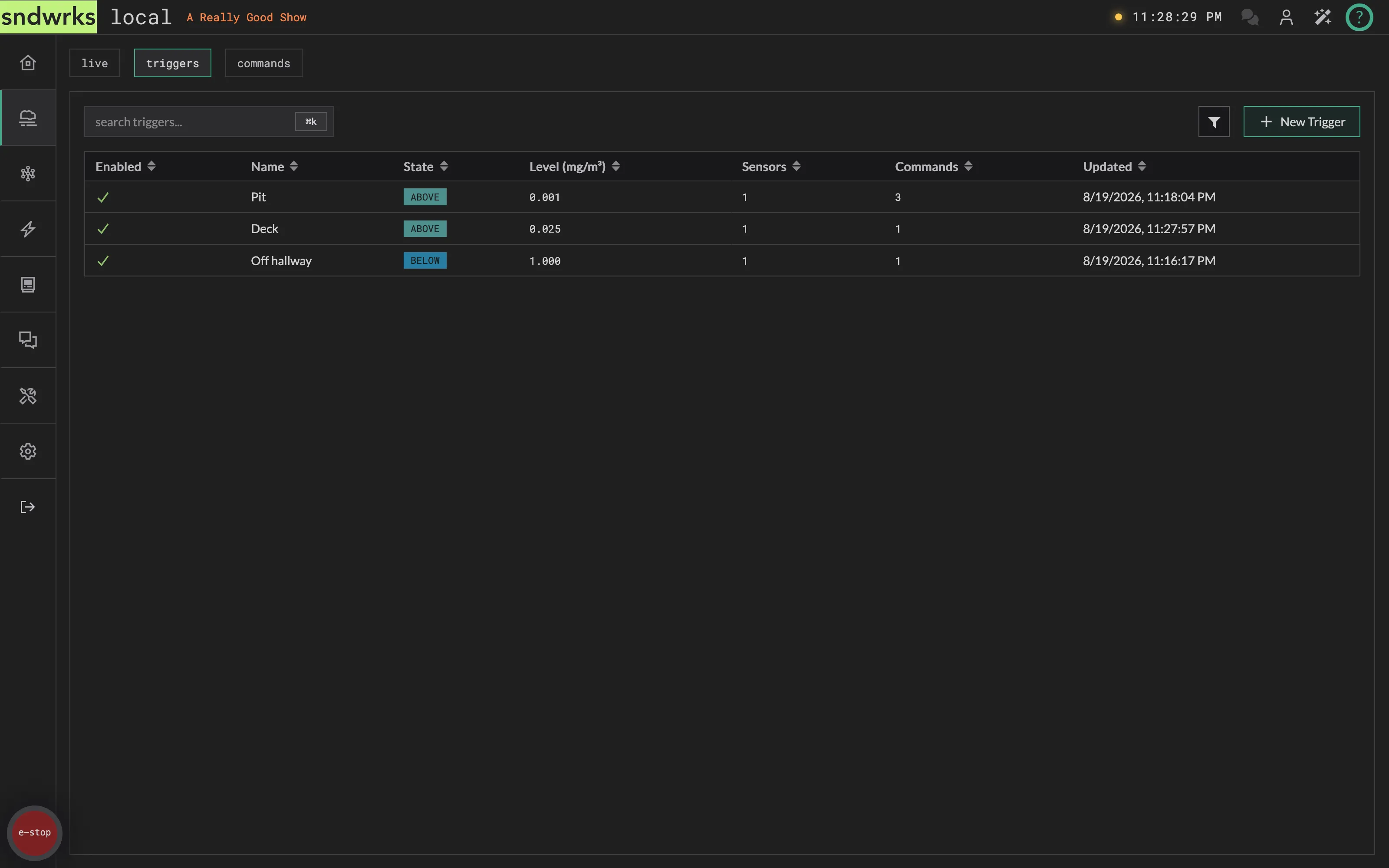Open the chat bubbles sidebar icon
Viewport: 1389px width, 868px height.
27,340
